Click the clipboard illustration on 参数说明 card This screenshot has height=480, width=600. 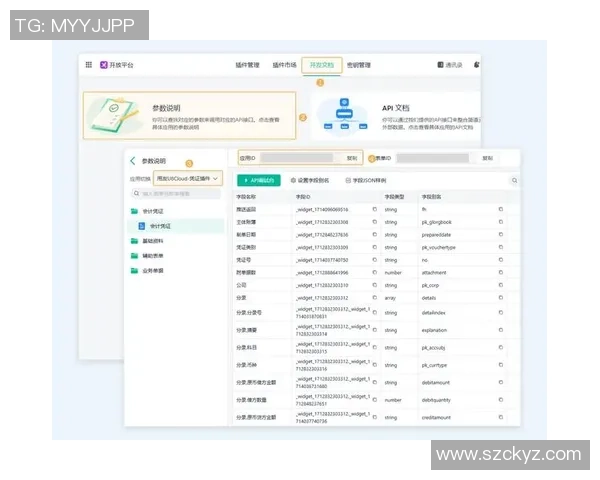tap(114, 115)
